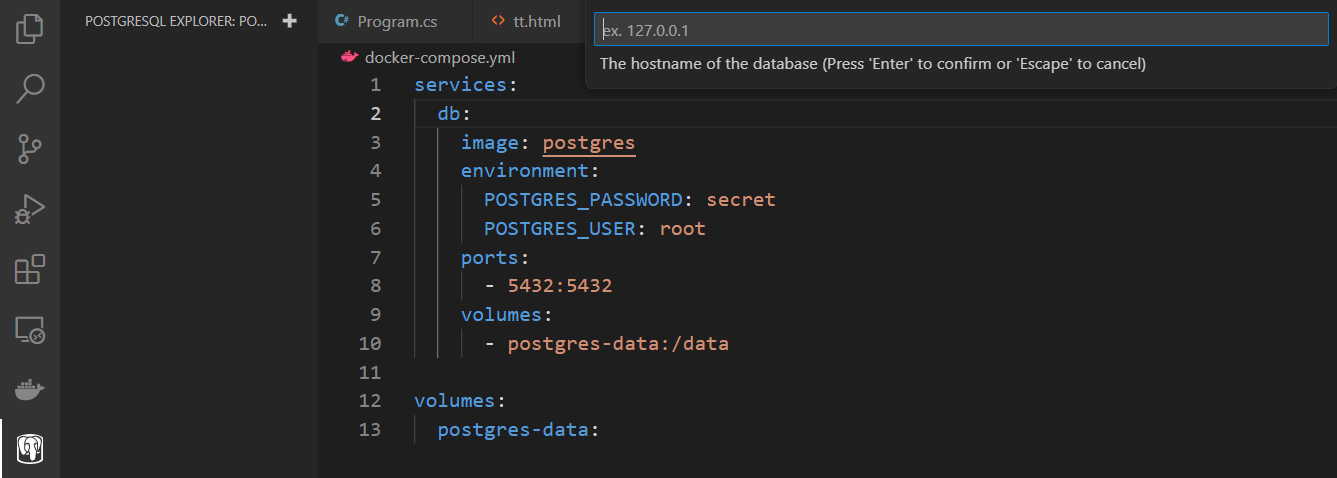This screenshot has width=1337, height=478.
Task: Click the POSTGRESQL EXPLORER panel title
Action: (176, 21)
